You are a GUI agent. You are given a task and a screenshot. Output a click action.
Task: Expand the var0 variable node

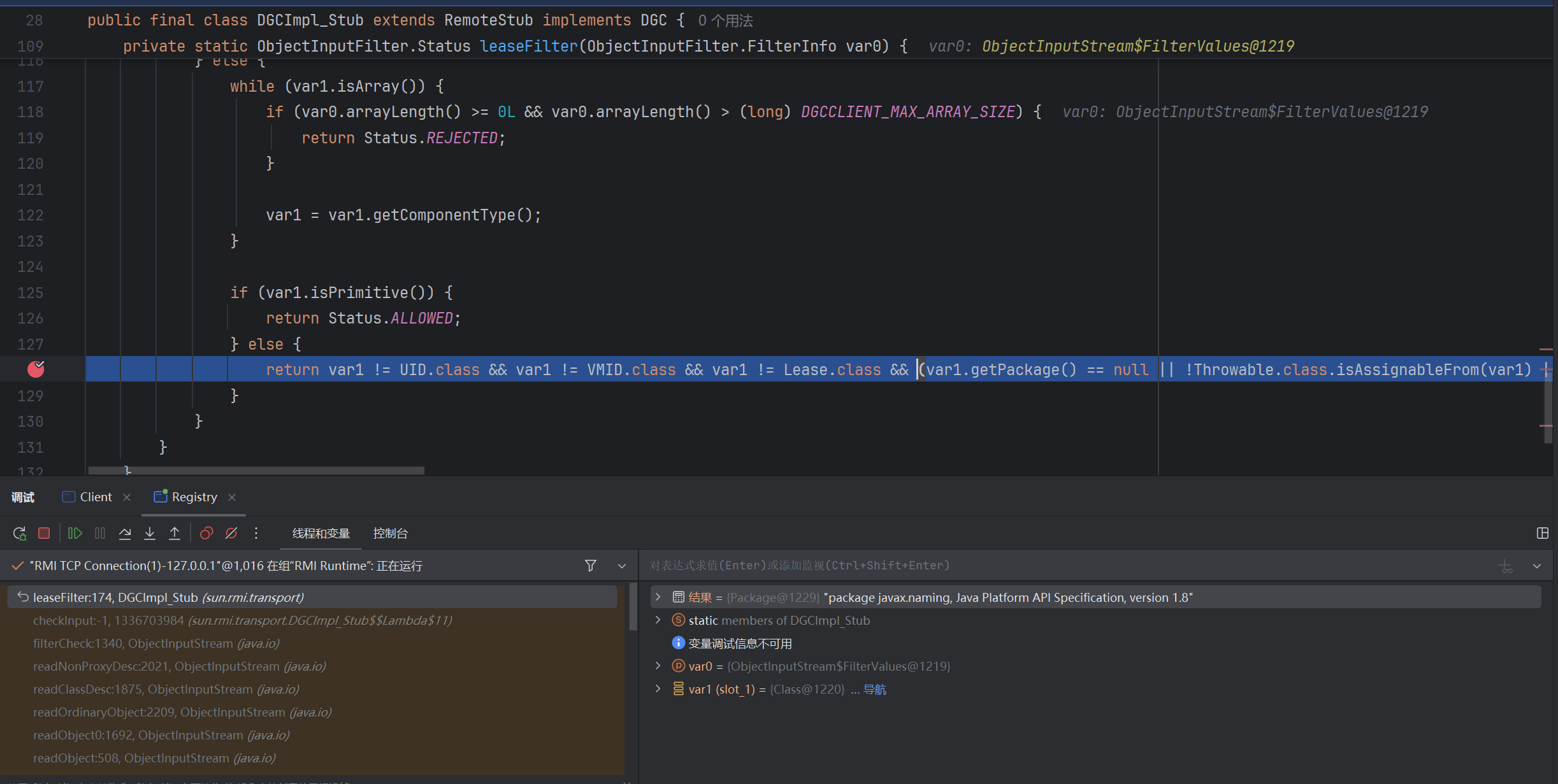(658, 666)
